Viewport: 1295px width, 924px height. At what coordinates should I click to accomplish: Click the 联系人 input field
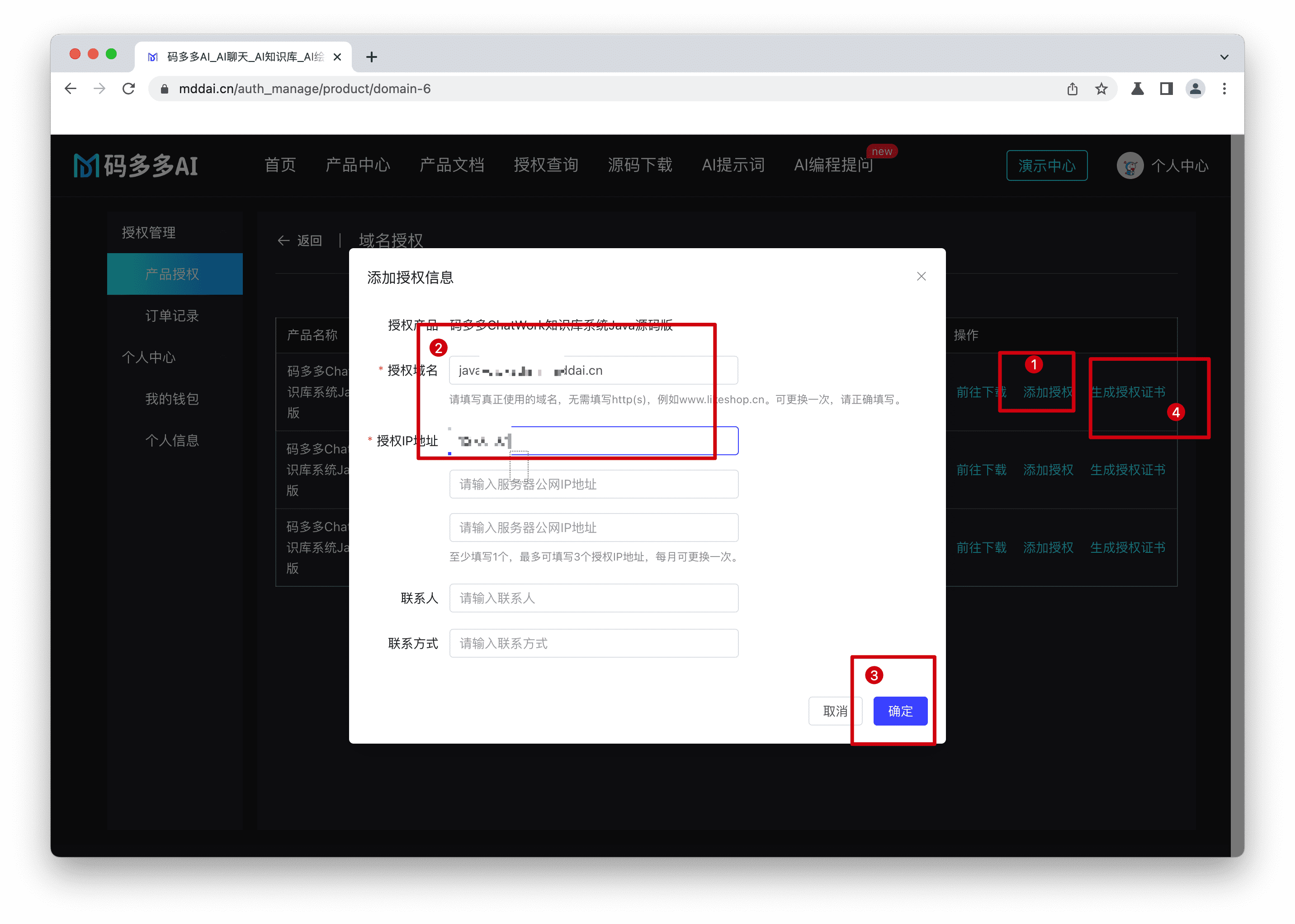[593, 598]
